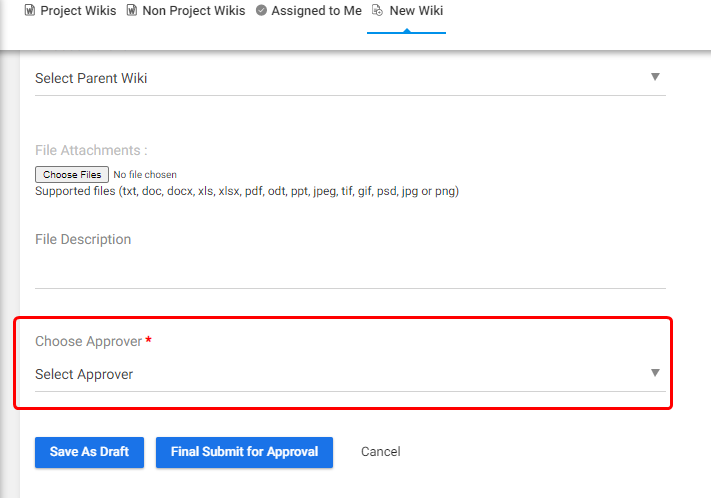Go to Assigned to Me tab
Screen dimensions: 711x498
(x=309, y=10)
